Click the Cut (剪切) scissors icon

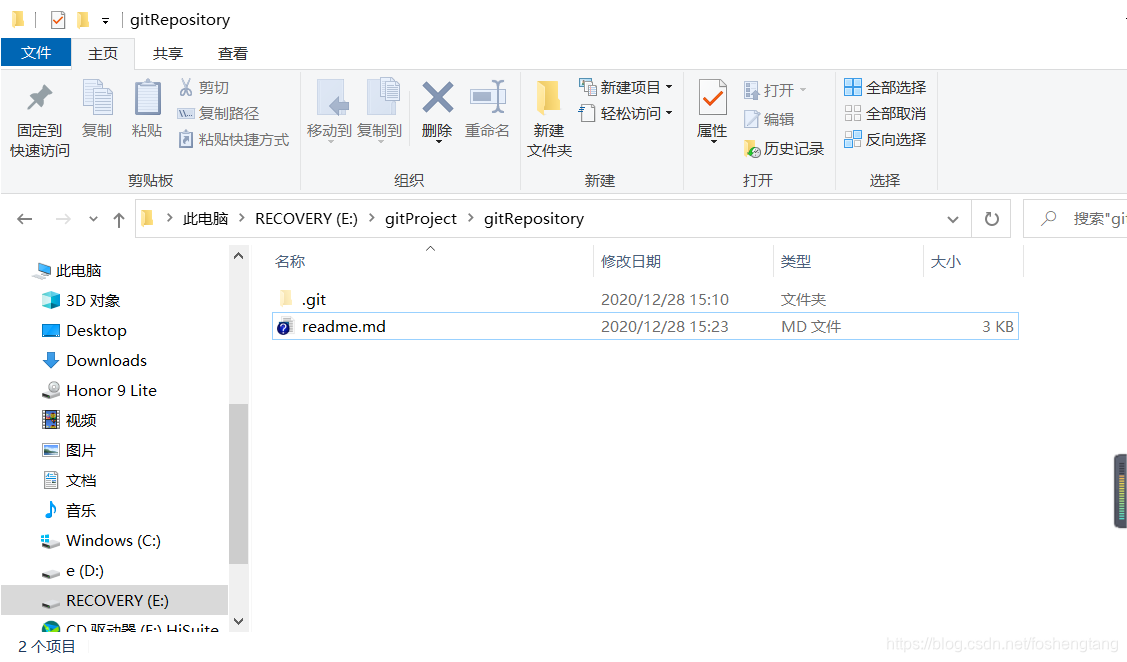[x=186, y=88]
